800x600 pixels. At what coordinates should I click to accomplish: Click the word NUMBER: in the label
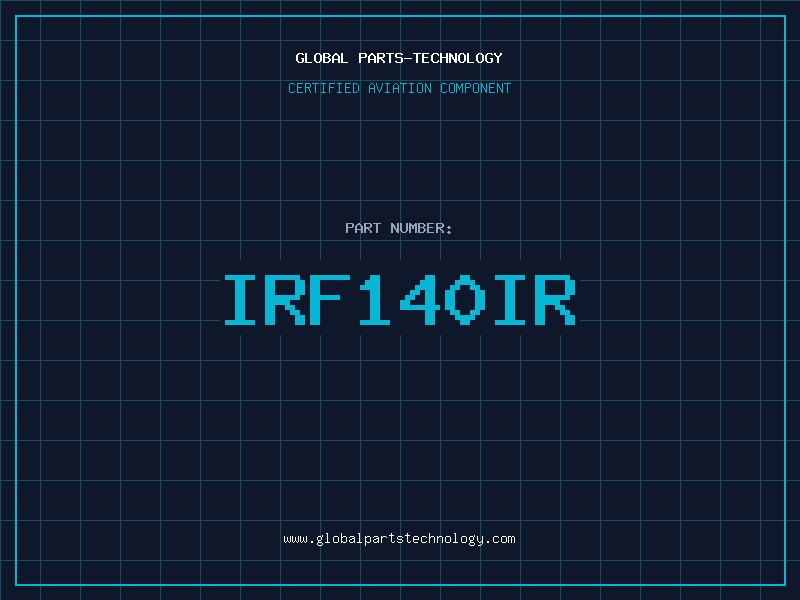click(421, 228)
